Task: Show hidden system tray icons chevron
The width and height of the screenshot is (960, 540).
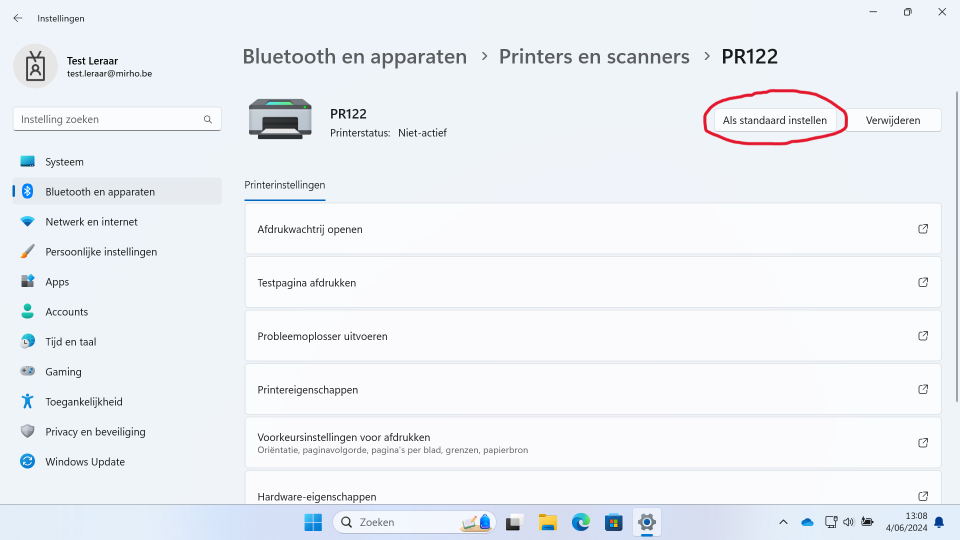Action: coord(783,522)
